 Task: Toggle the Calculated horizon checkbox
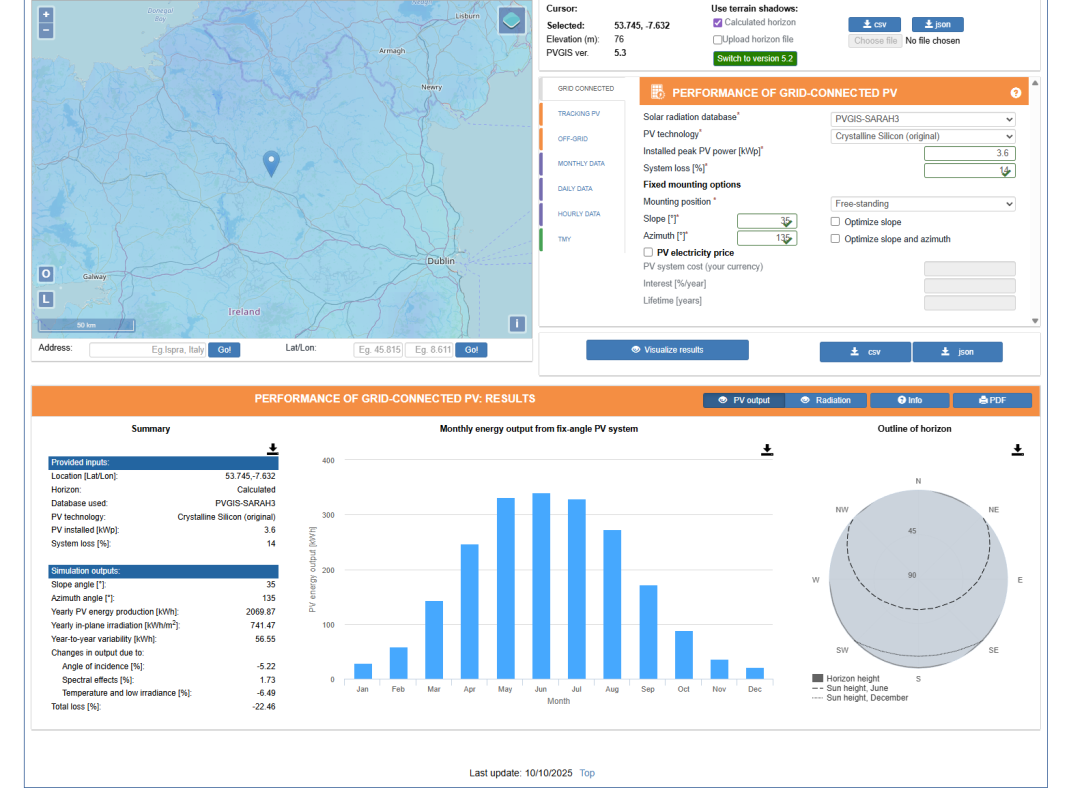pos(718,23)
